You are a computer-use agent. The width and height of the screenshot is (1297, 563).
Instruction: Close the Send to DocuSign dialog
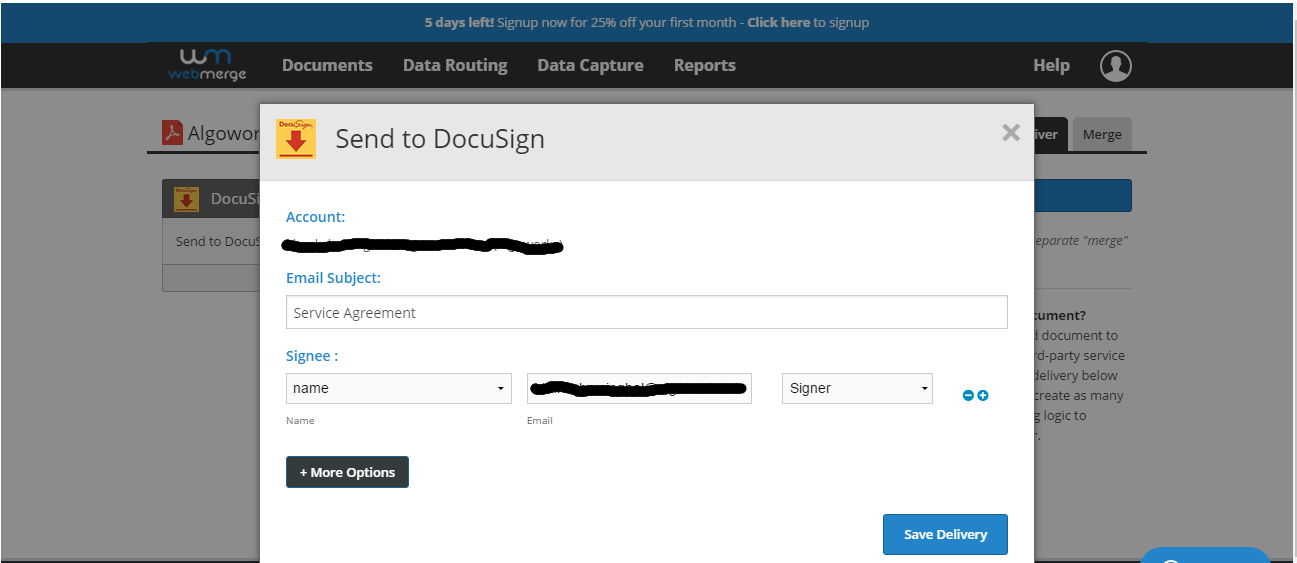1010,133
